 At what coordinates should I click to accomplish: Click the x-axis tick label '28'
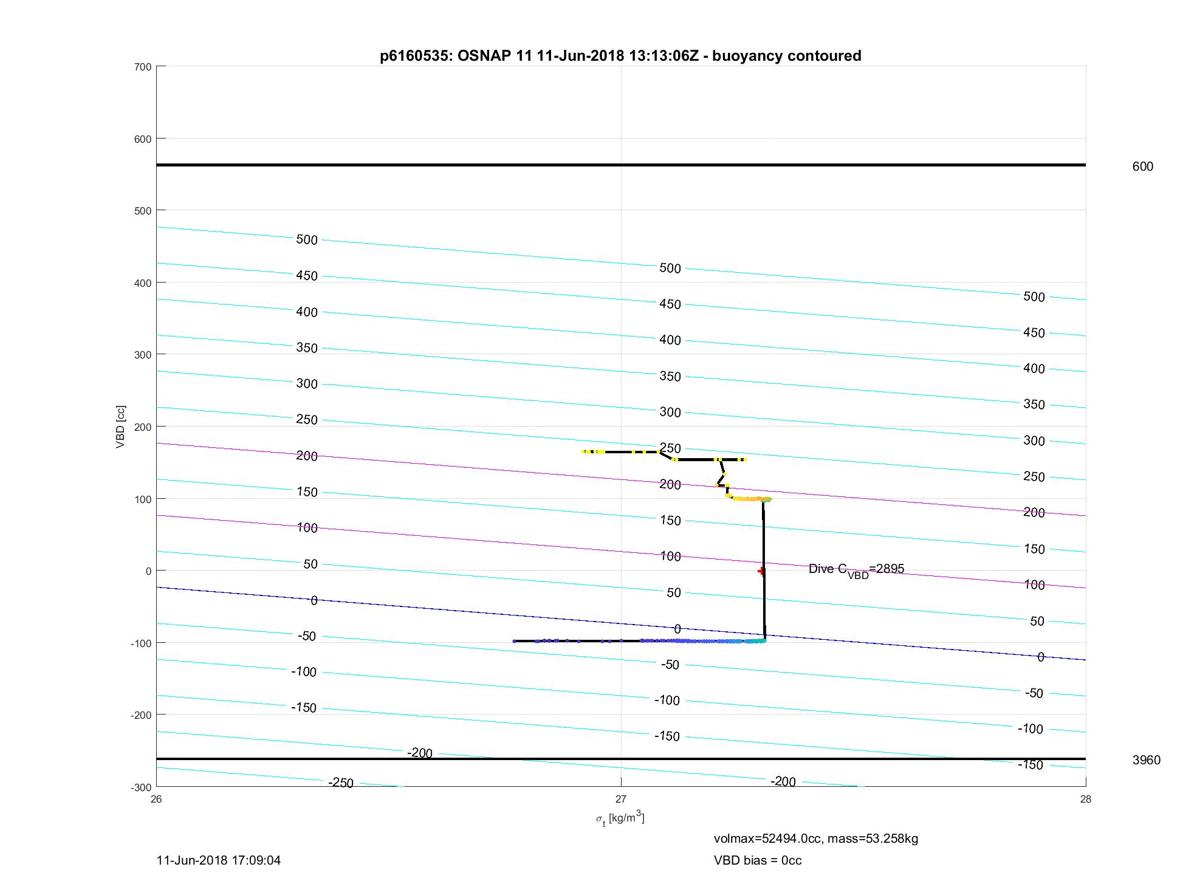[1085, 798]
